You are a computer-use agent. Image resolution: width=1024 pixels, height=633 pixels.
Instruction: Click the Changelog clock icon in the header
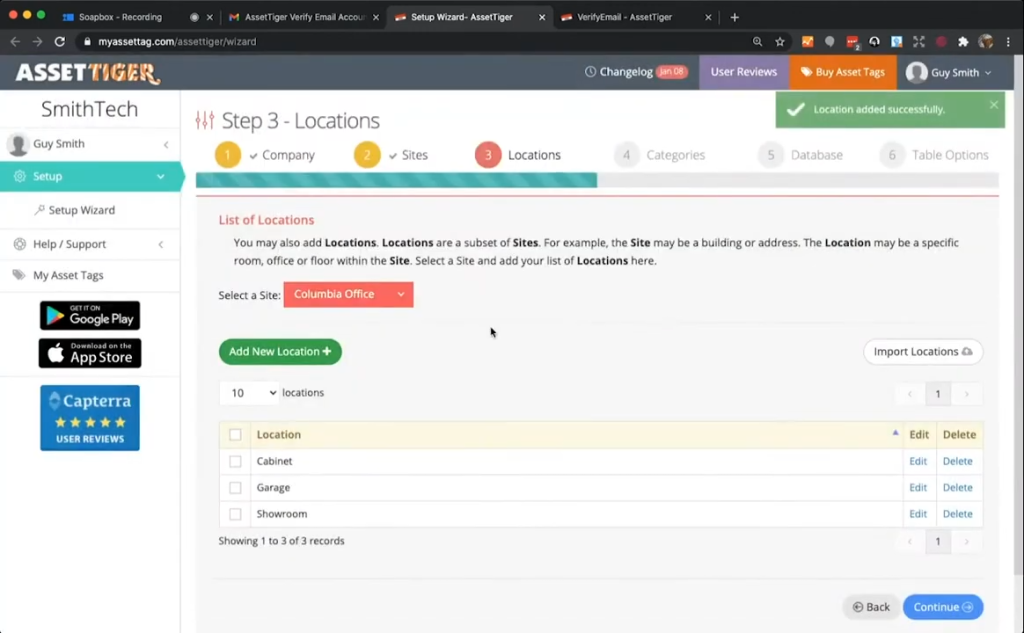pos(593,71)
